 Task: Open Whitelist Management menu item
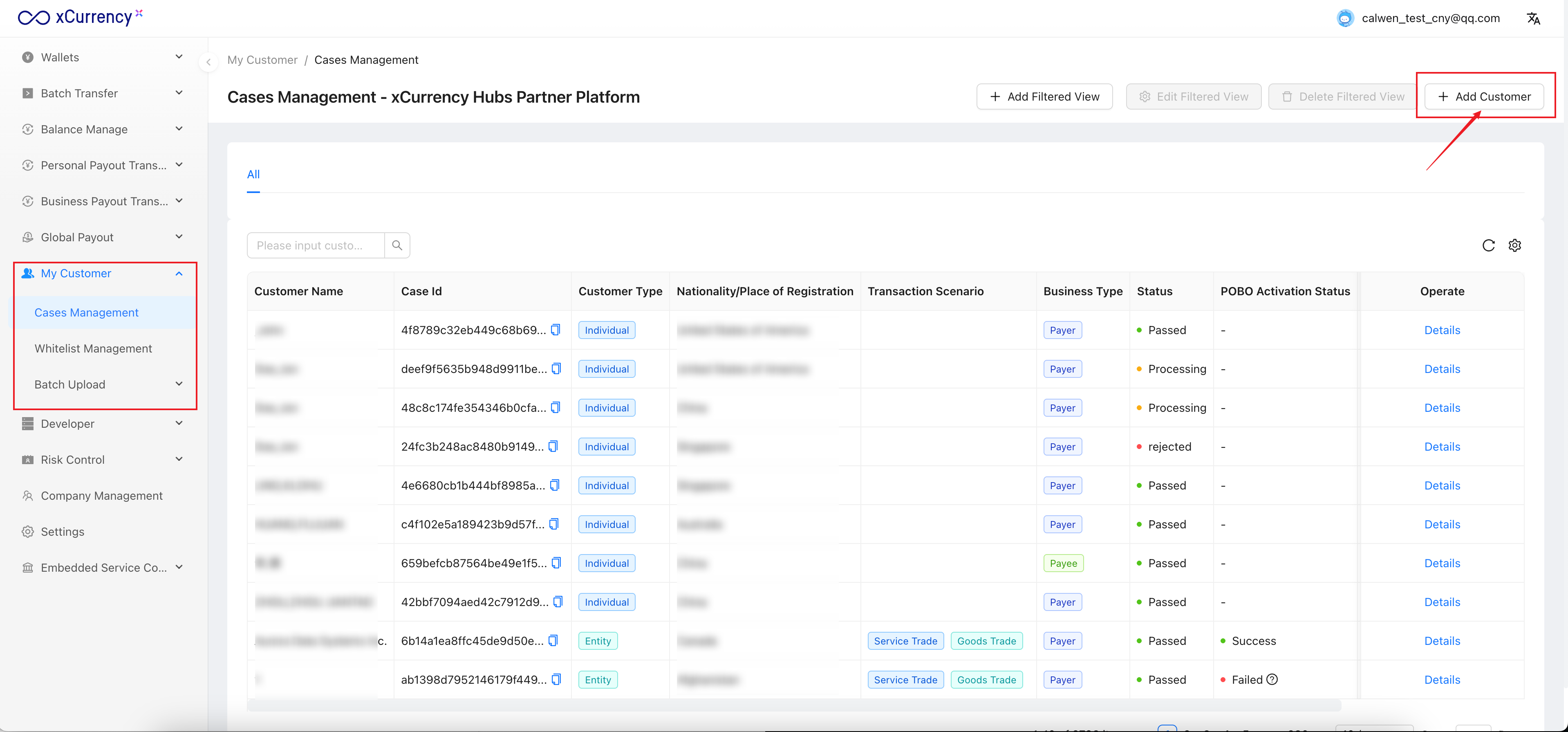93,348
